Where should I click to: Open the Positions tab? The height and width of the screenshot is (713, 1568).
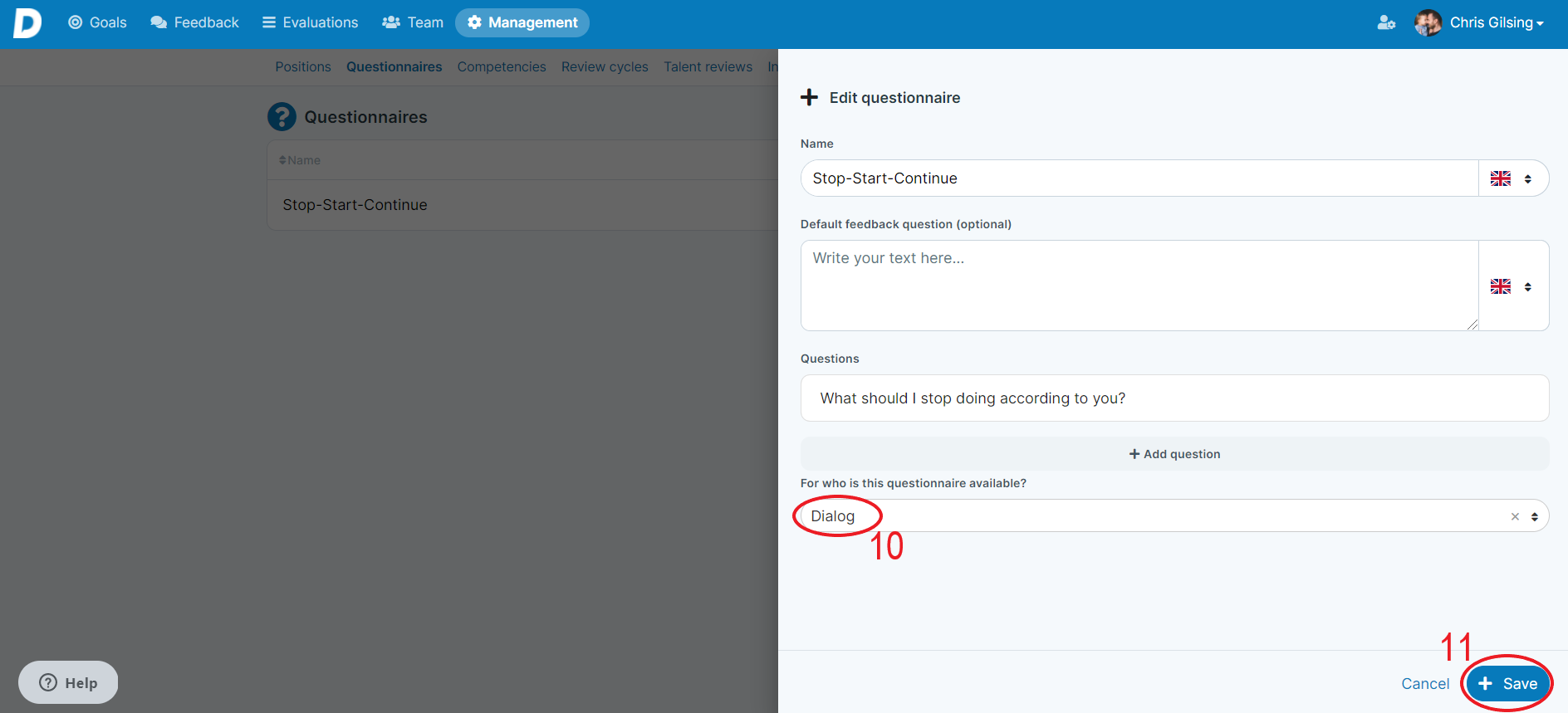[303, 66]
